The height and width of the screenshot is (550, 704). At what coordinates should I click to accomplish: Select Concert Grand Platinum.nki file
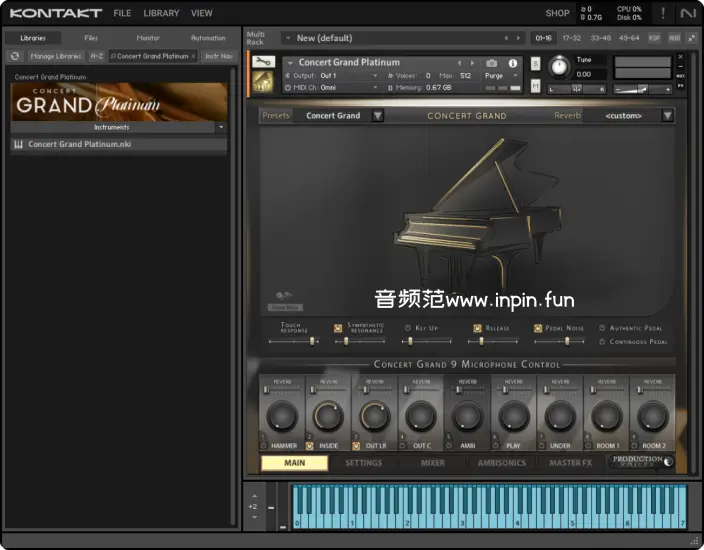(x=80, y=144)
